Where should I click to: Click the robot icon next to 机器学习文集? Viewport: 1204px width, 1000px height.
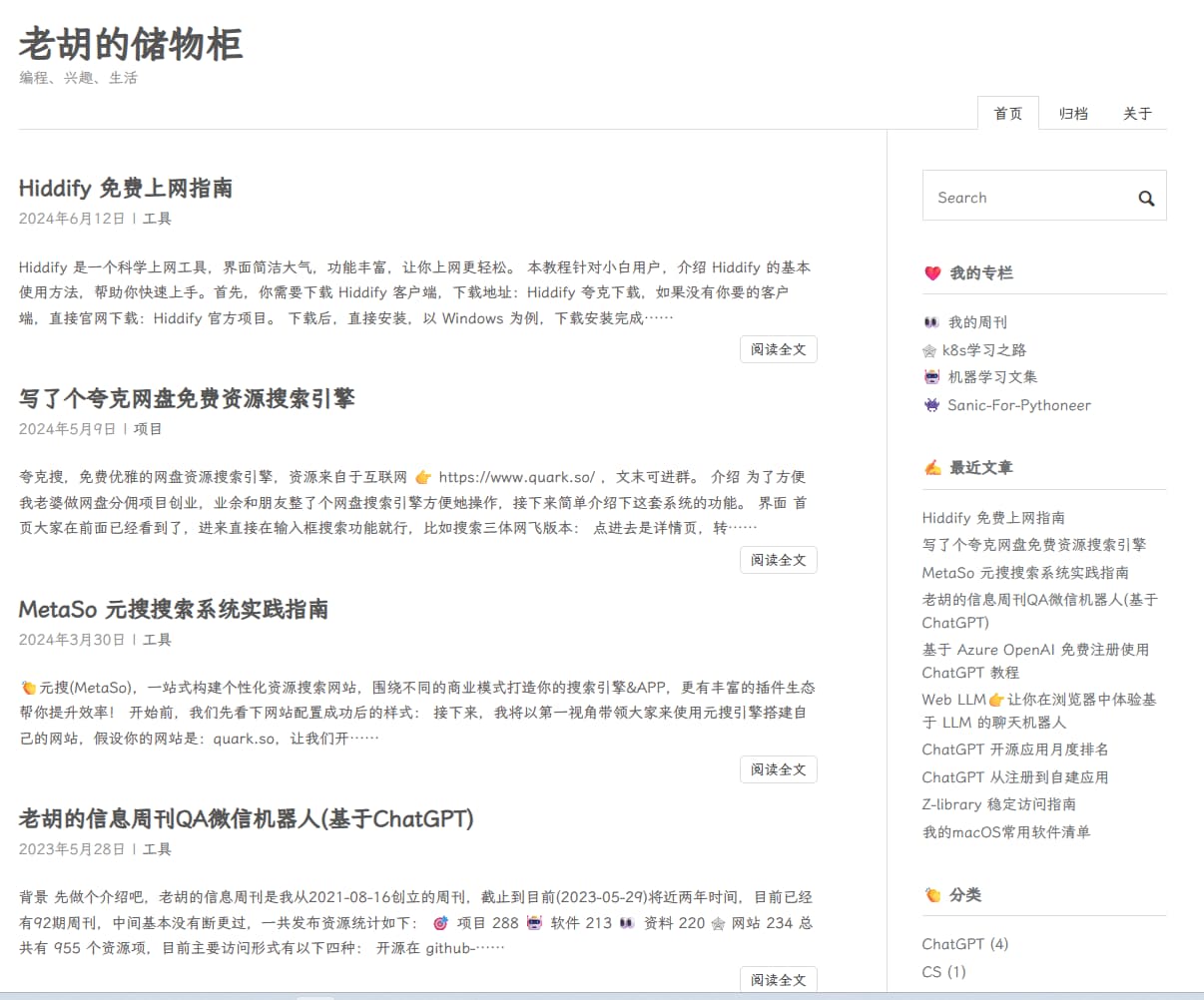click(x=930, y=376)
